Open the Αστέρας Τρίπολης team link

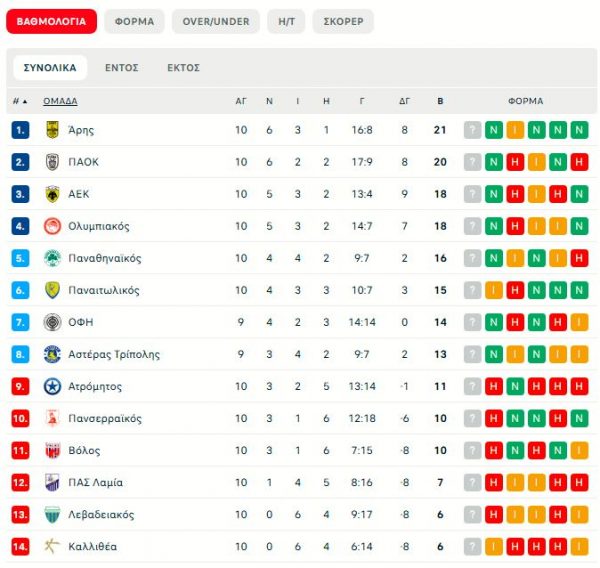[x=114, y=354]
